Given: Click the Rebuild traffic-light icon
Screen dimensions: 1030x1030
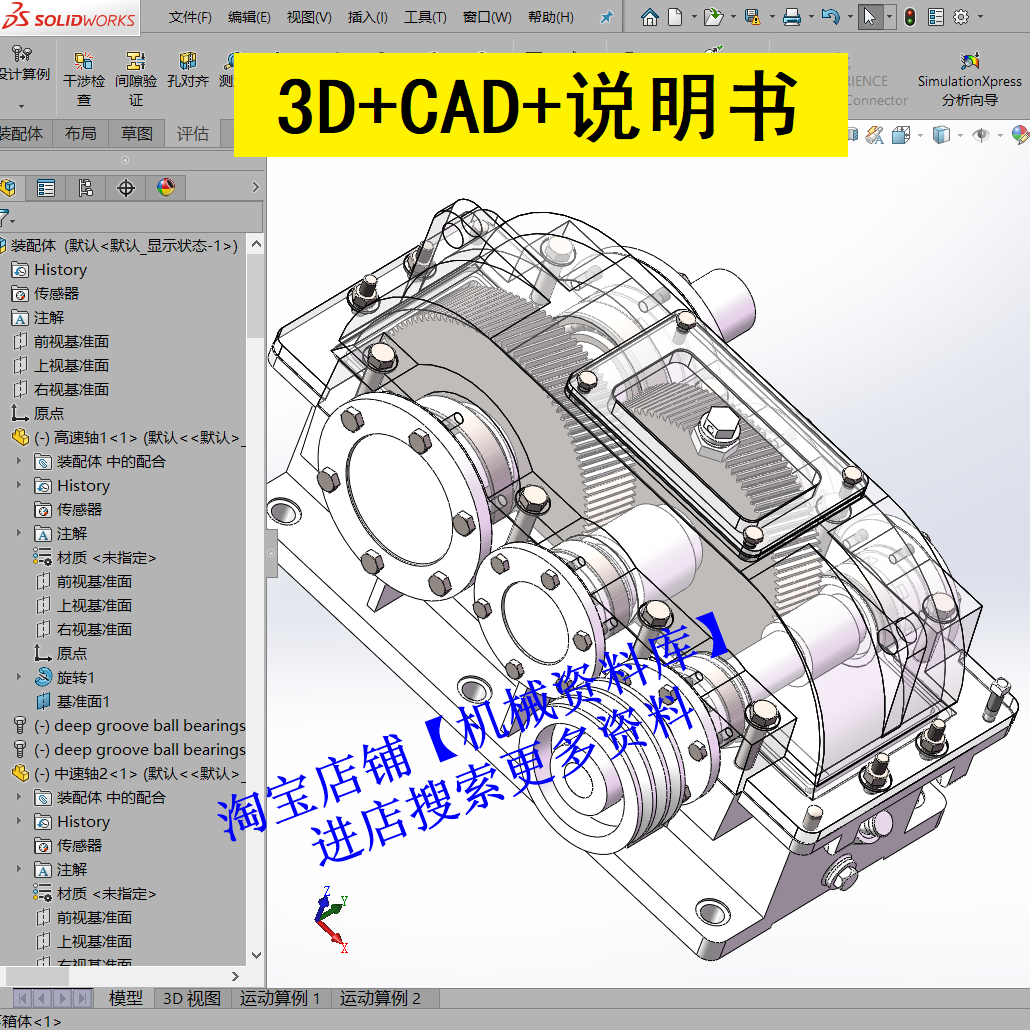Looking at the screenshot, I should (910, 16).
